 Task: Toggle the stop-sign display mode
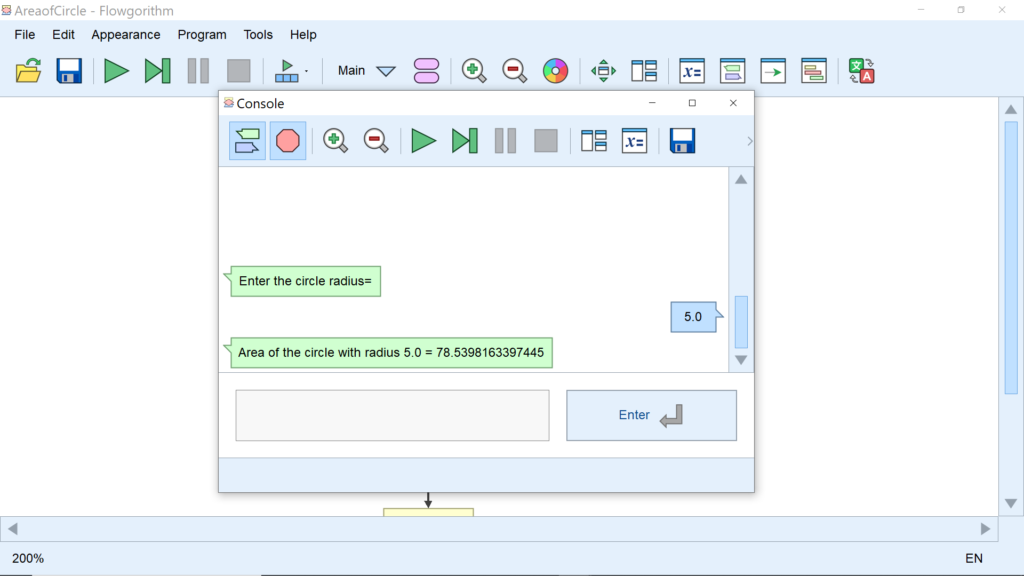287,140
